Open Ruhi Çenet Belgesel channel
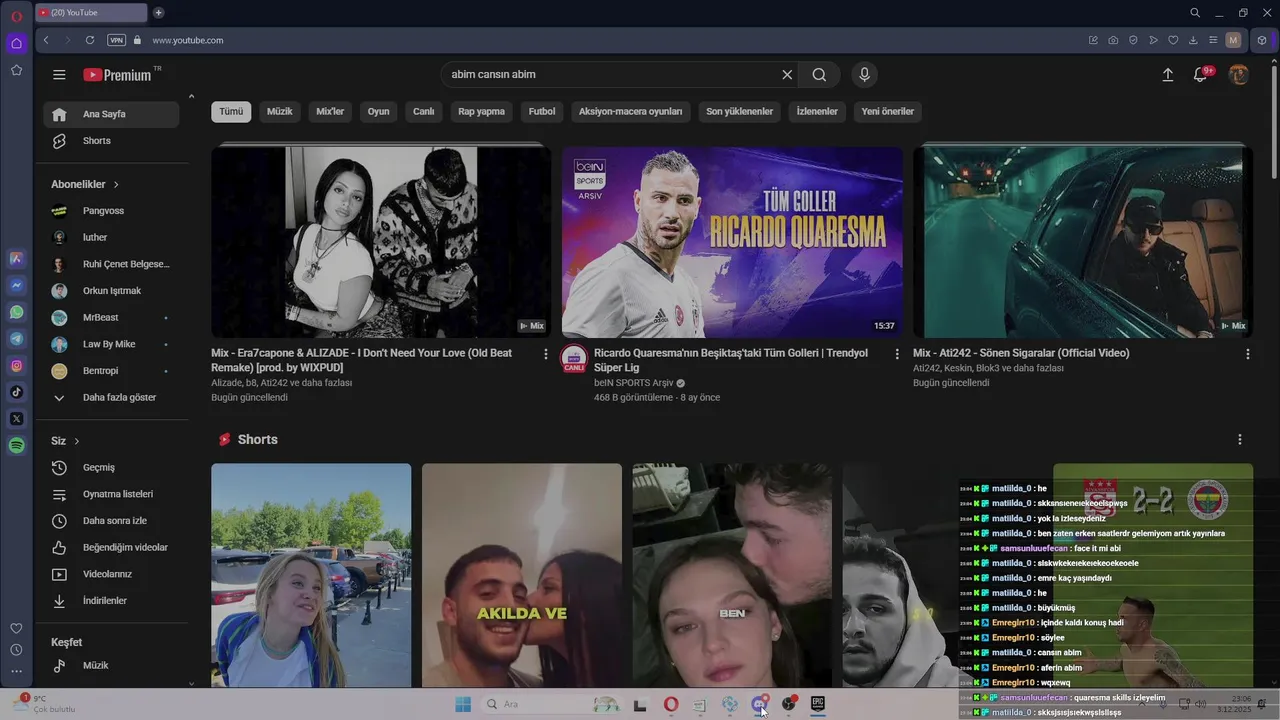The height and width of the screenshot is (720, 1280). point(111,264)
